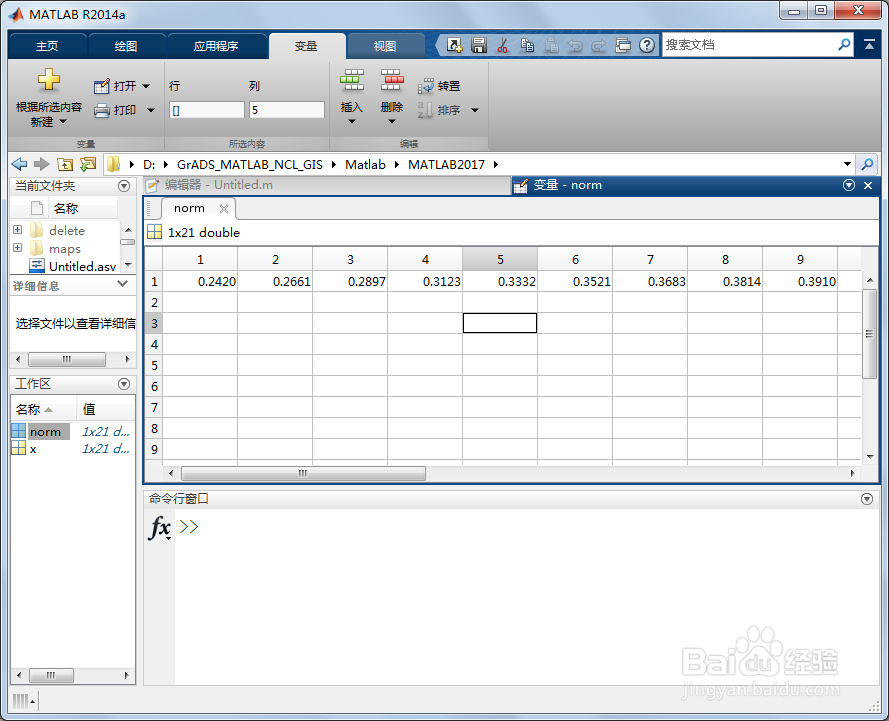Screen dimensions: 889x721
Task: Click the row index input field
Action: 207,110
